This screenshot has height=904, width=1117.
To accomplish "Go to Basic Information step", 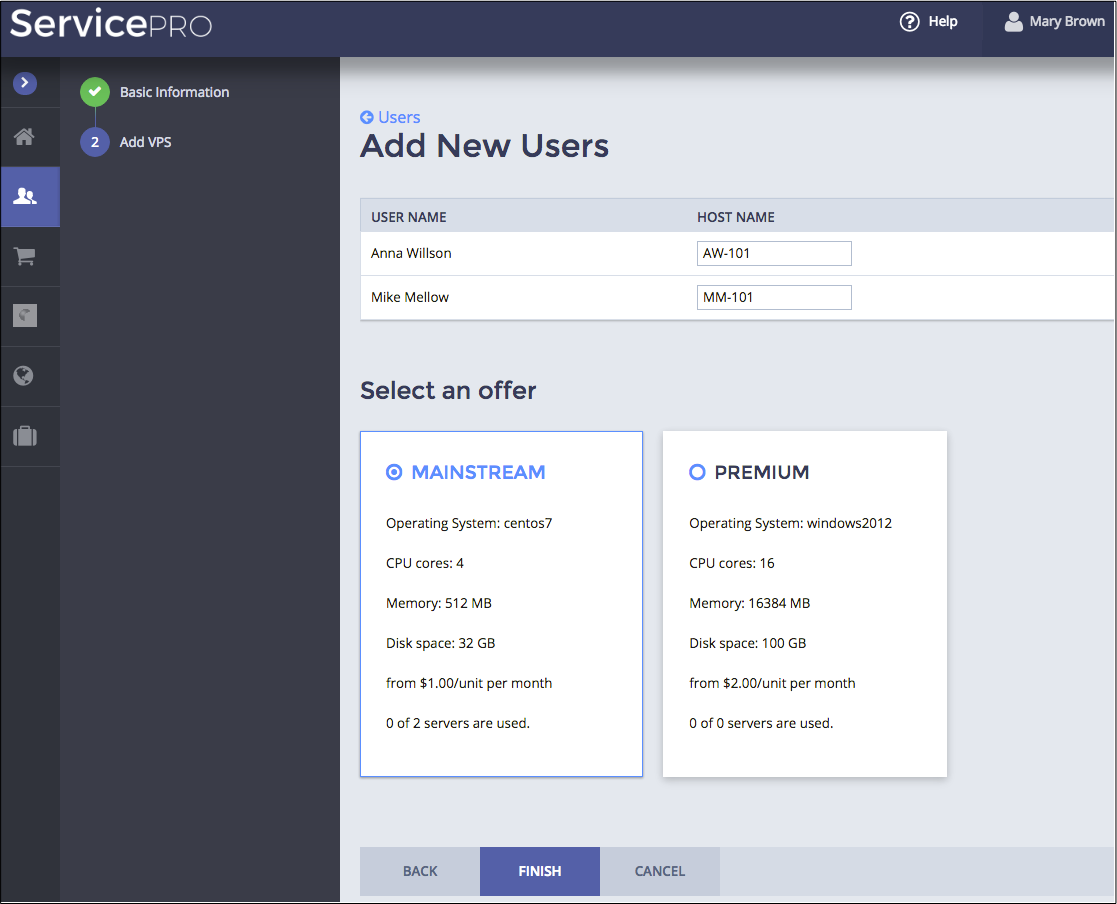I will point(174,92).
